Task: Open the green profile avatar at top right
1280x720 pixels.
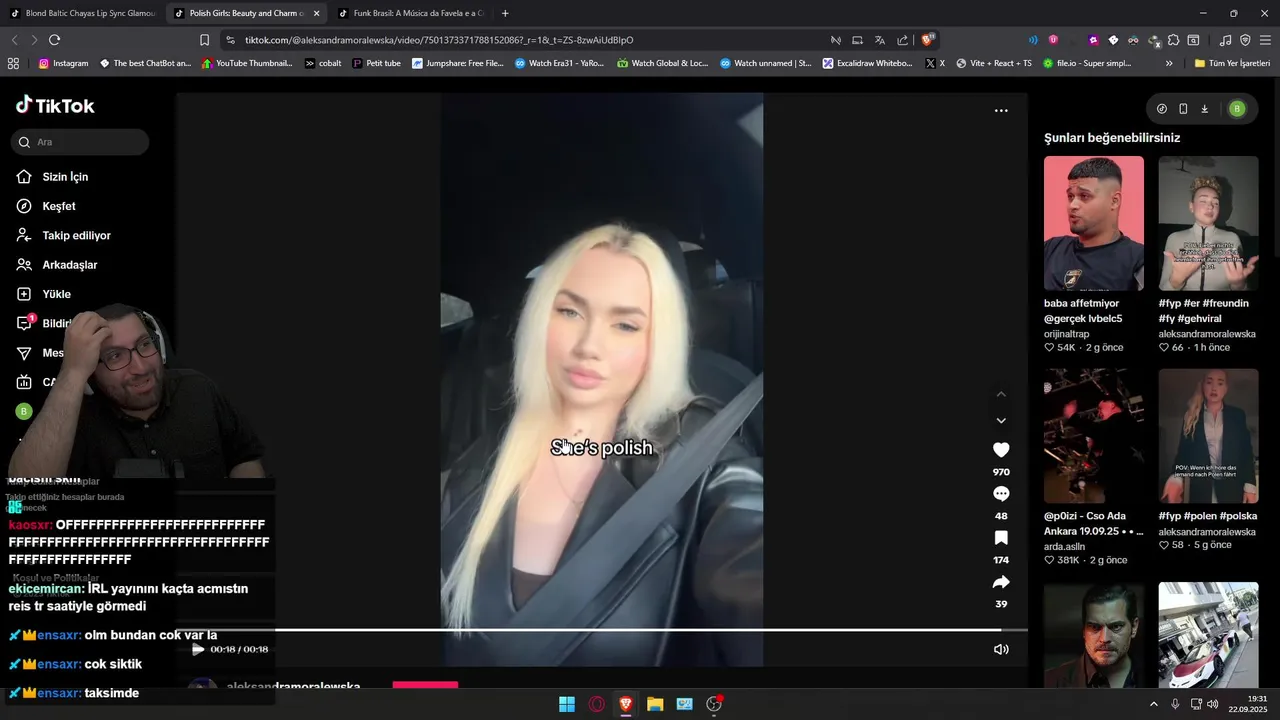Action: [1237, 109]
